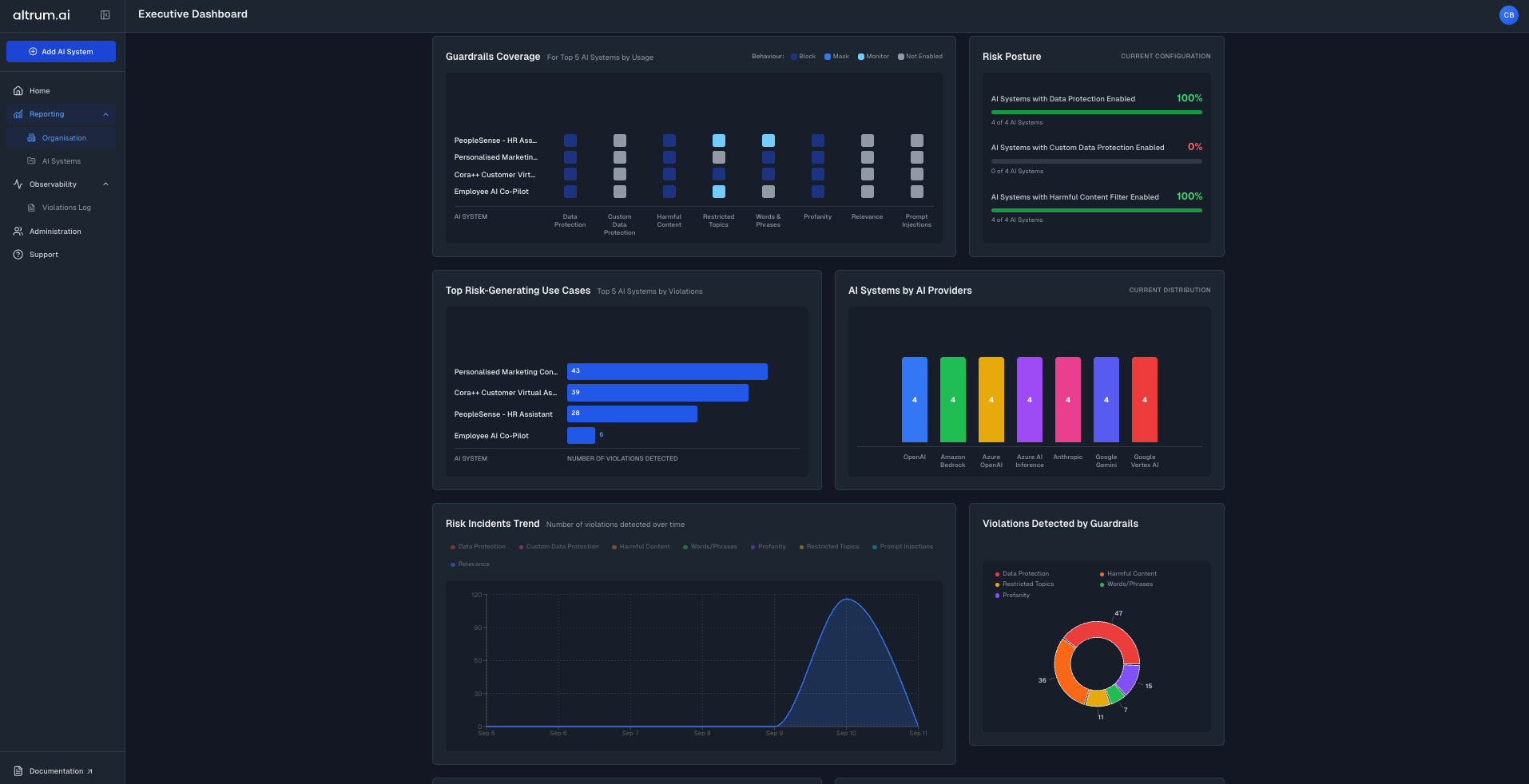Click the PeopleSense HR Assistant violations bar

[632, 414]
